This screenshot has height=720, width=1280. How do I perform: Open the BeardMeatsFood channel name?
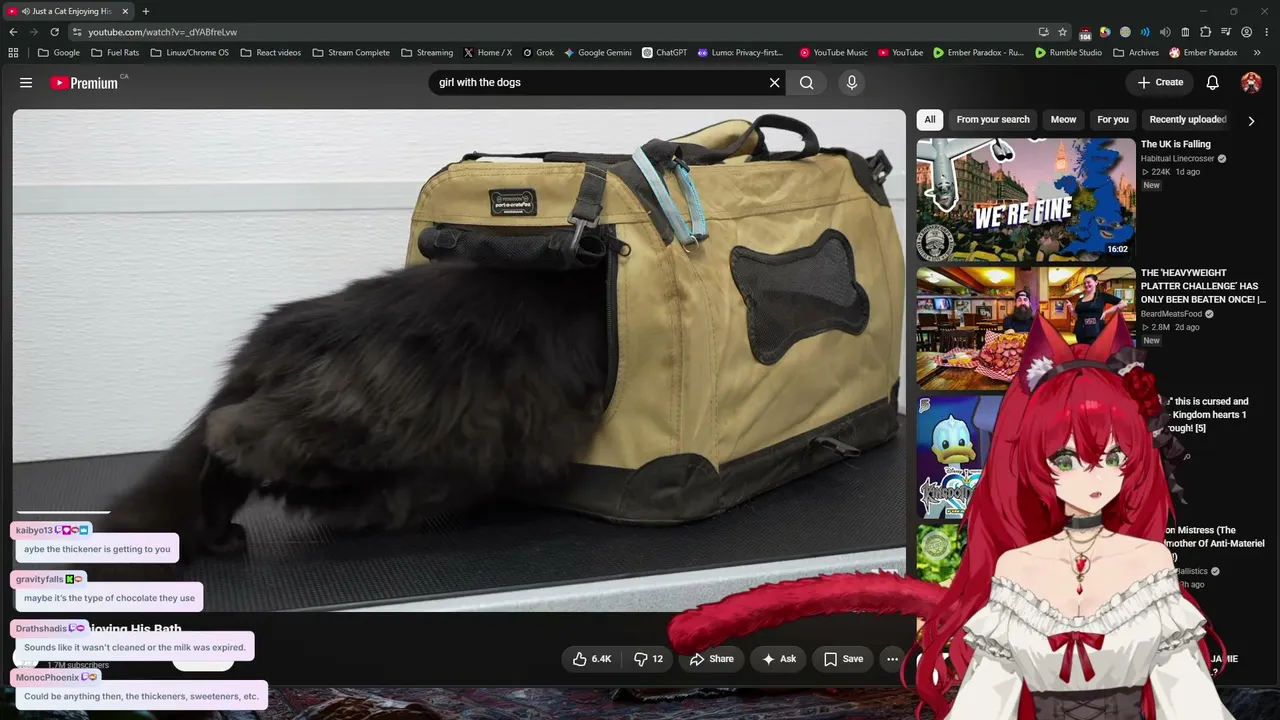[1172, 314]
